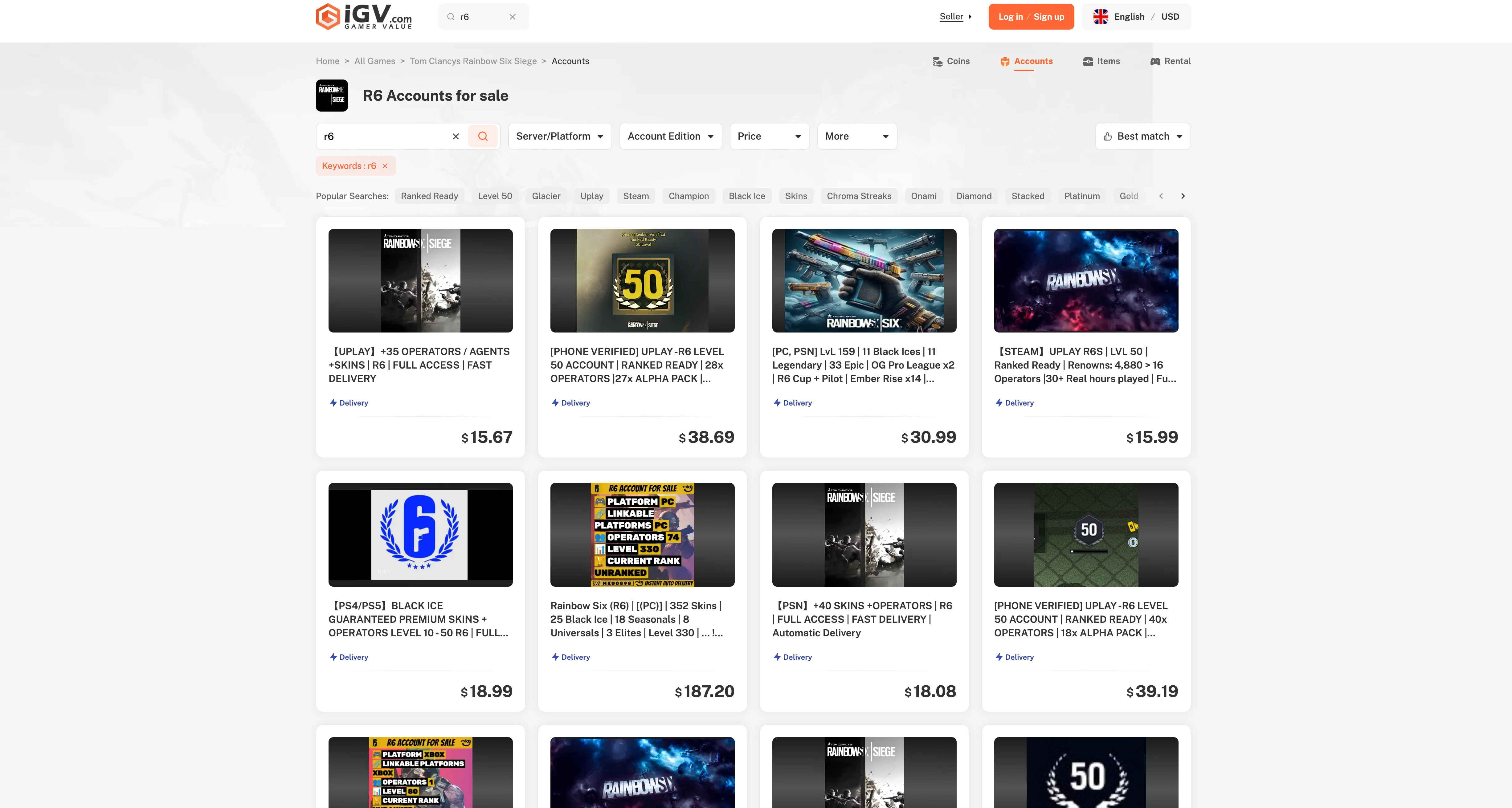Remove the Keywords: r6 filter tag
The image size is (1512, 808).
click(x=385, y=165)
